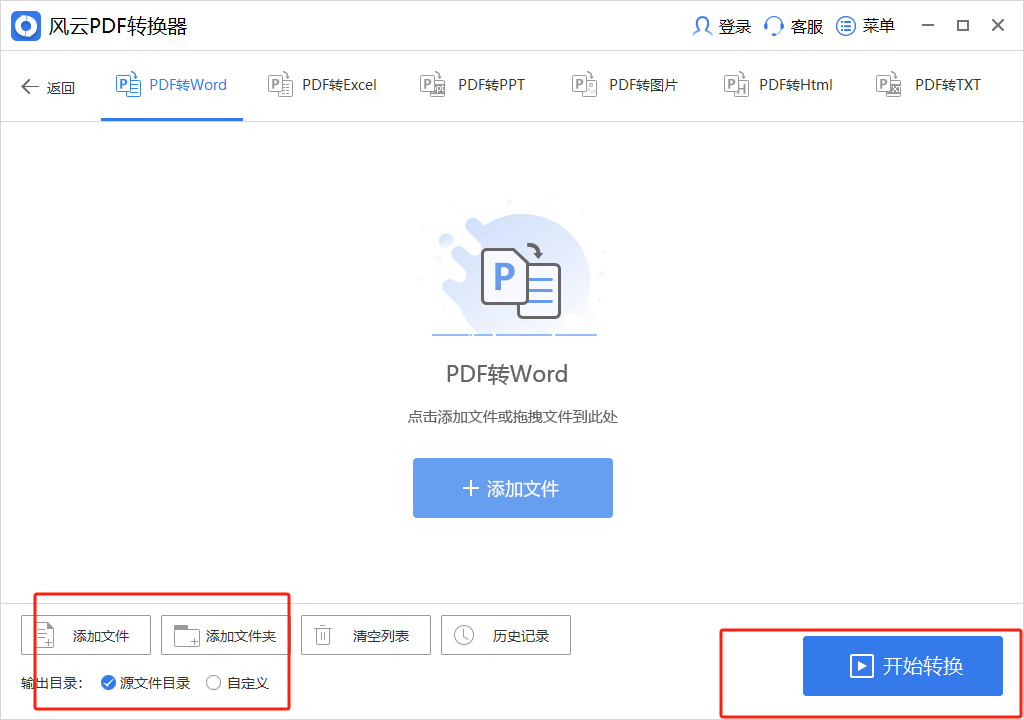Click the text 点击添加文件或拖拽文件到此处

pos(513,417)
